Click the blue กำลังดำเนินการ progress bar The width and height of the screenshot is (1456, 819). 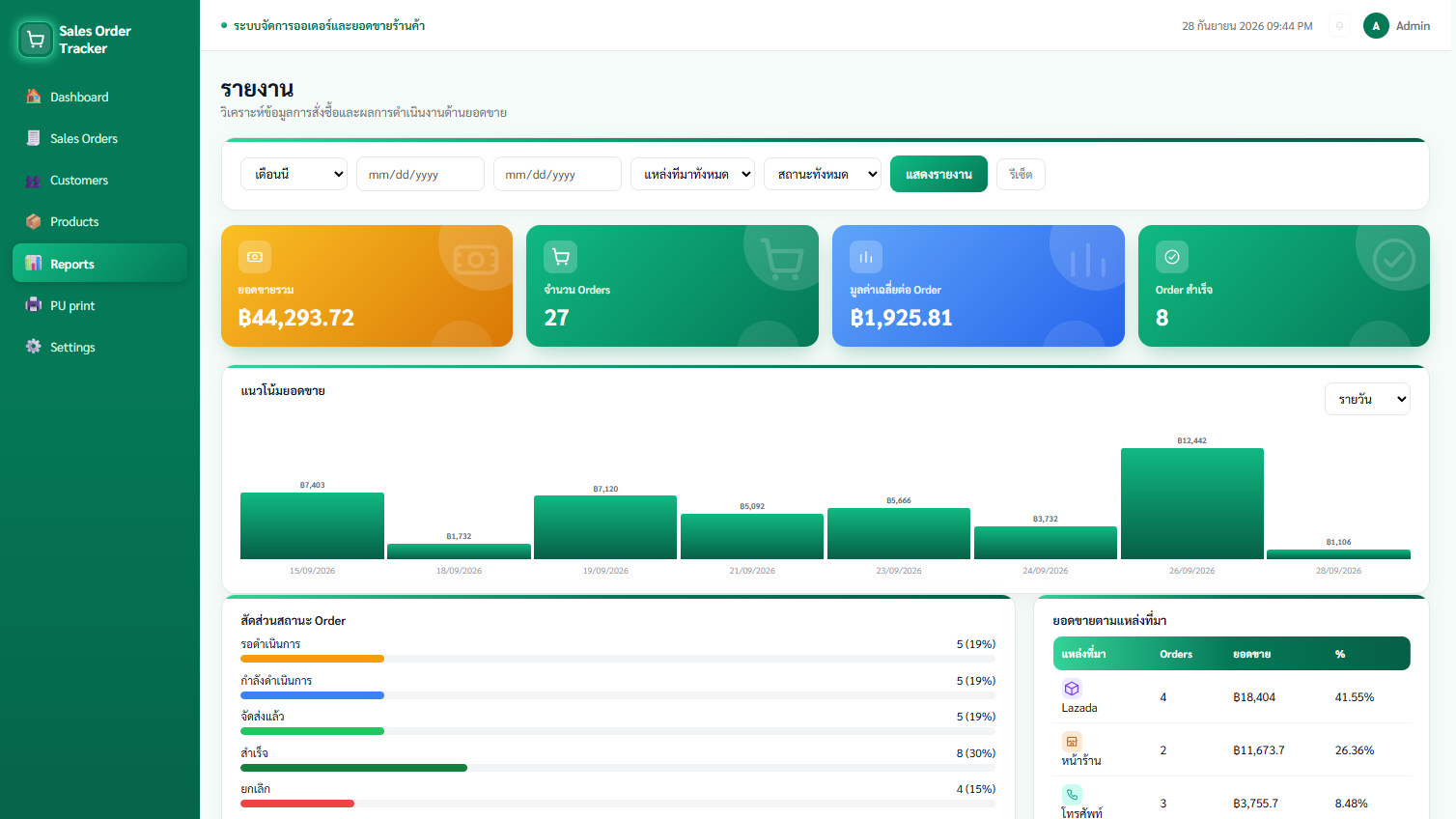click(312, 695)
